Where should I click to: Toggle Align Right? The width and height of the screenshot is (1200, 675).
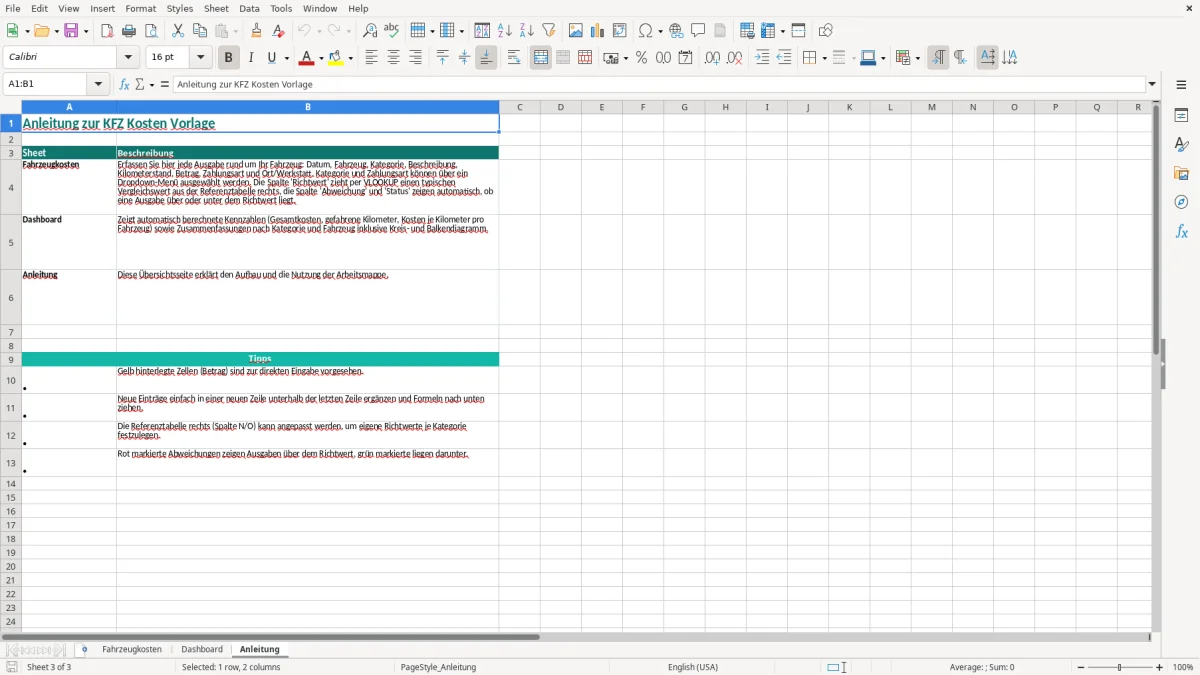416,58
